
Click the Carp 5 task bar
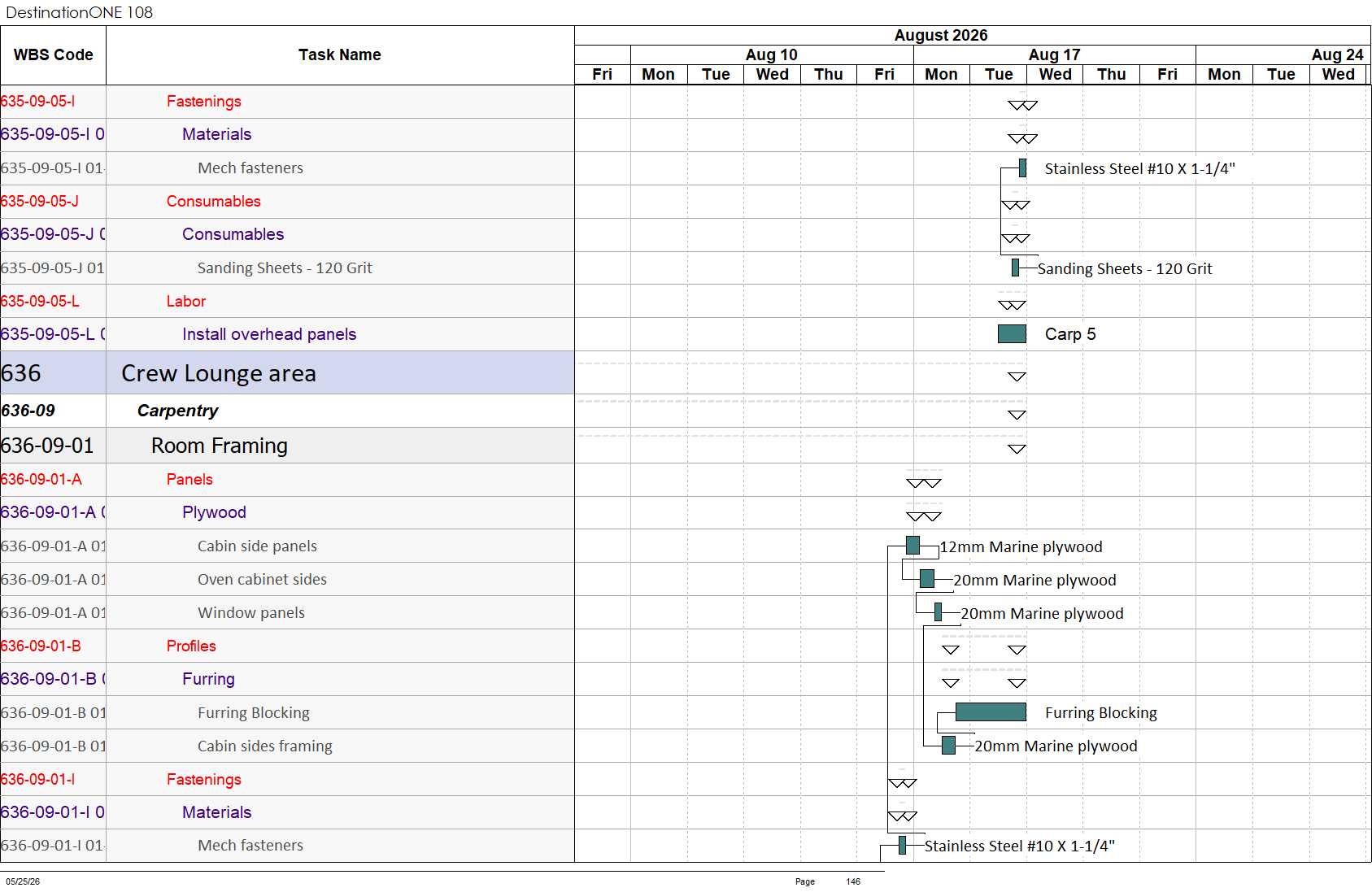click(x=1012, y=333)
